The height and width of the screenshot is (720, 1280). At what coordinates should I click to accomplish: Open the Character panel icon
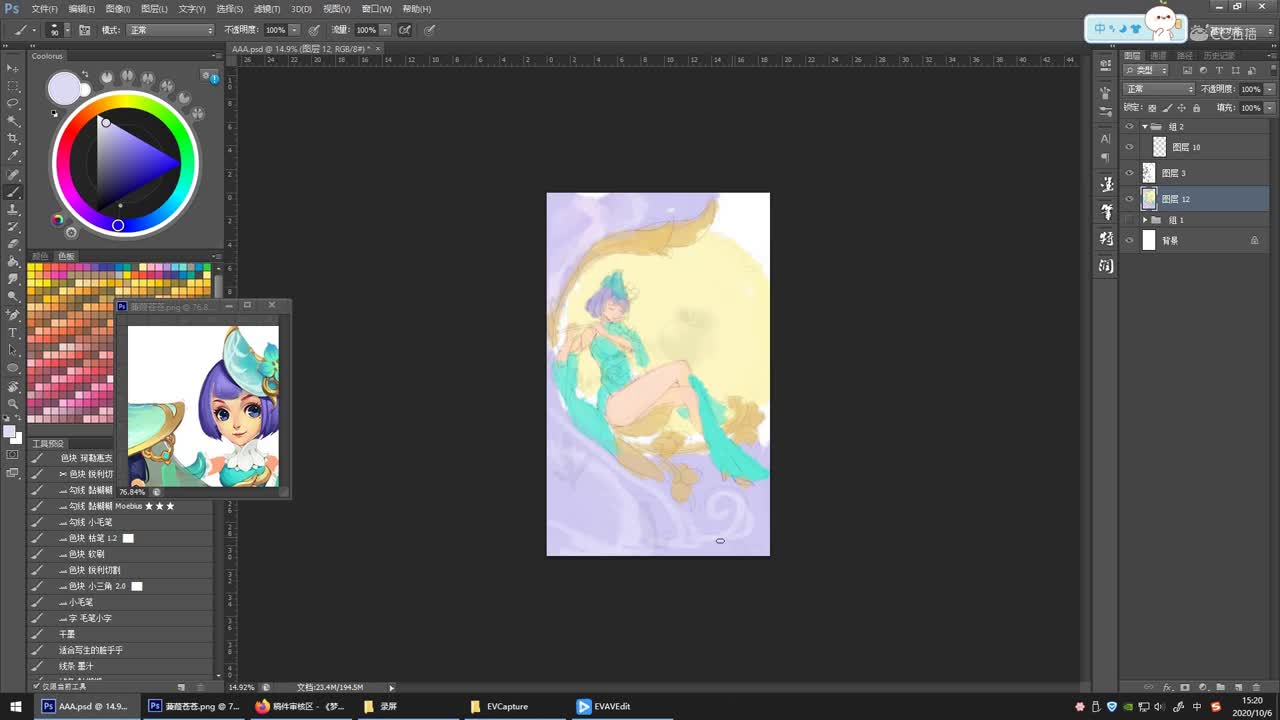click(1105, 138)
